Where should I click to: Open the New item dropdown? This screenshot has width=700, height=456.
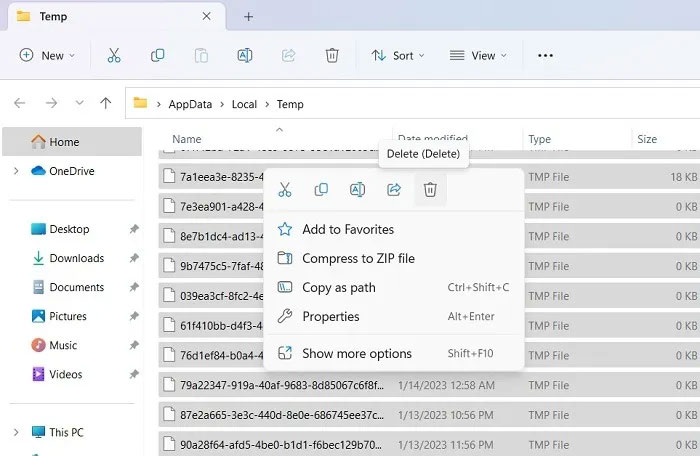point(47,56)
